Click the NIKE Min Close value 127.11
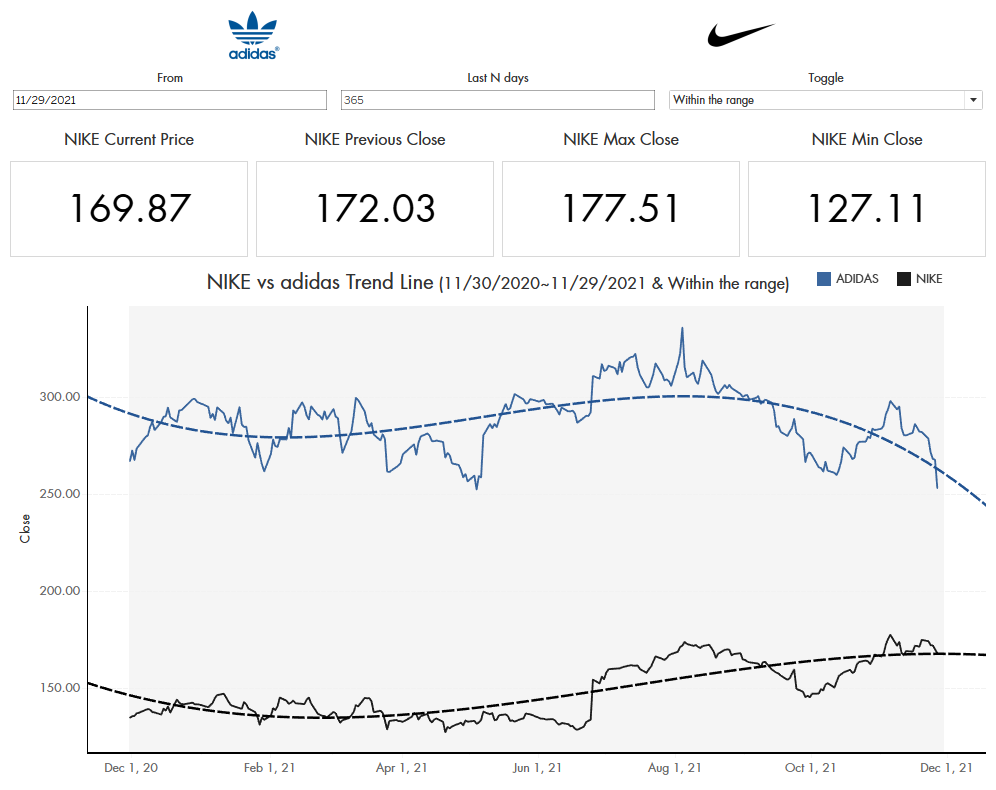The width and height of the screenshot is (996, 790). click(866, 208)
